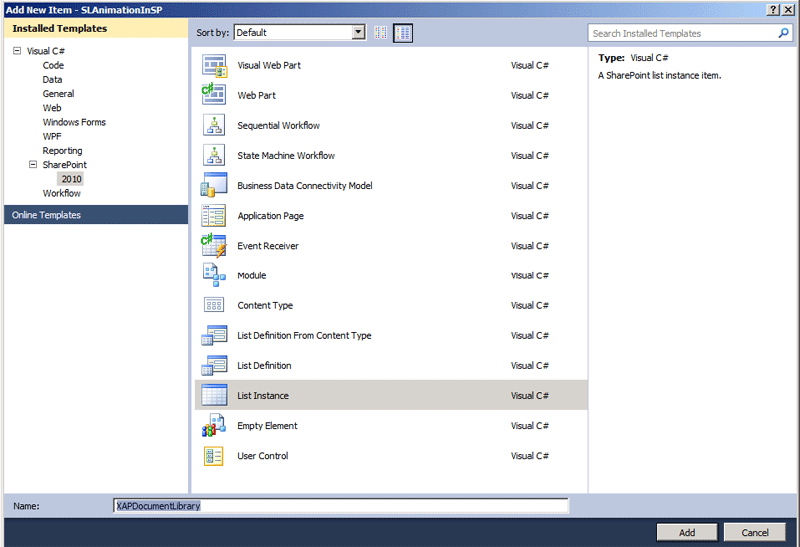Click the Sequential Workflow label
The height and width of the screenshot is (547, 800).
[x=278, y=126]
